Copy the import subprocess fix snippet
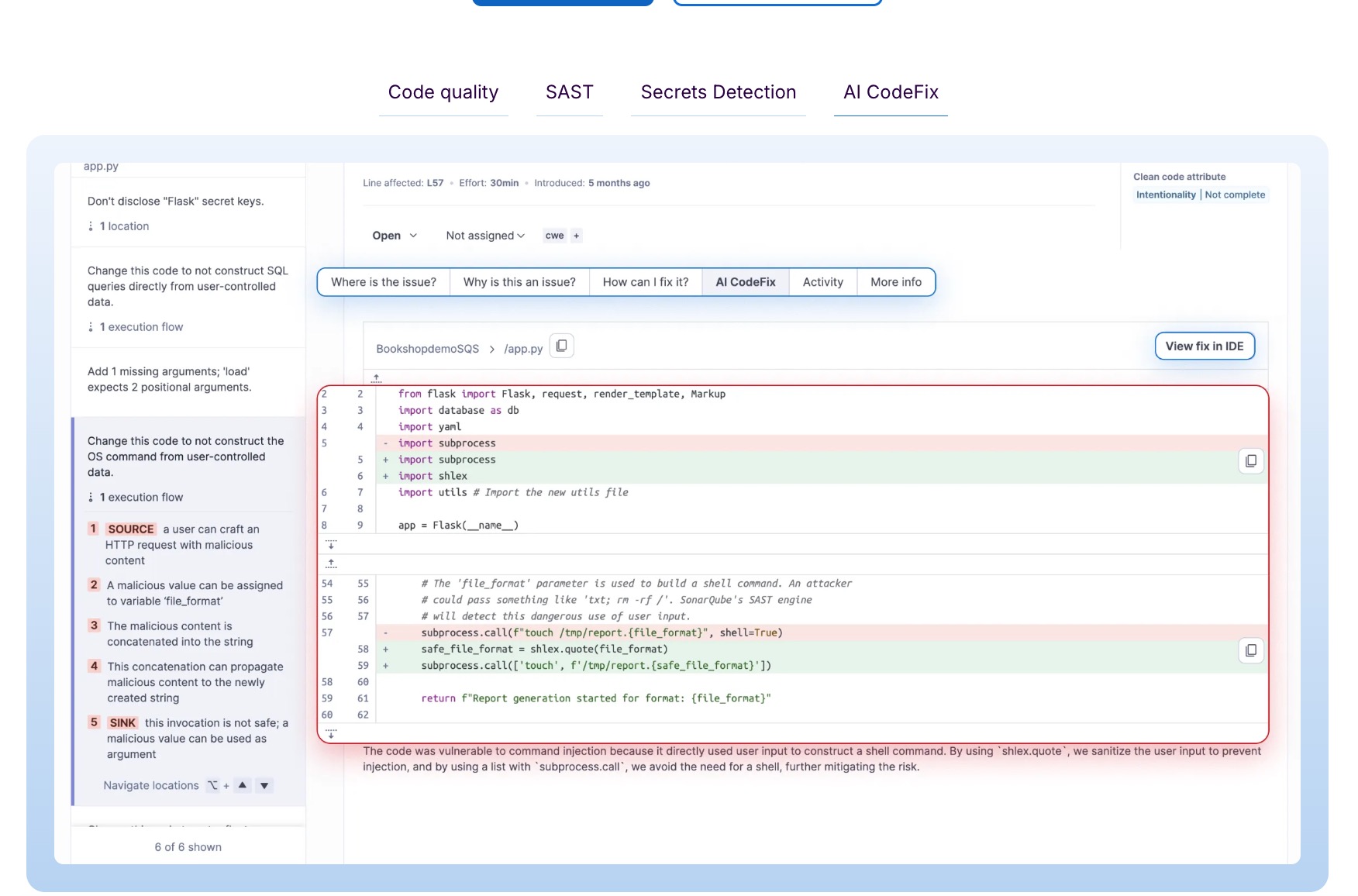 point(1250,461)
